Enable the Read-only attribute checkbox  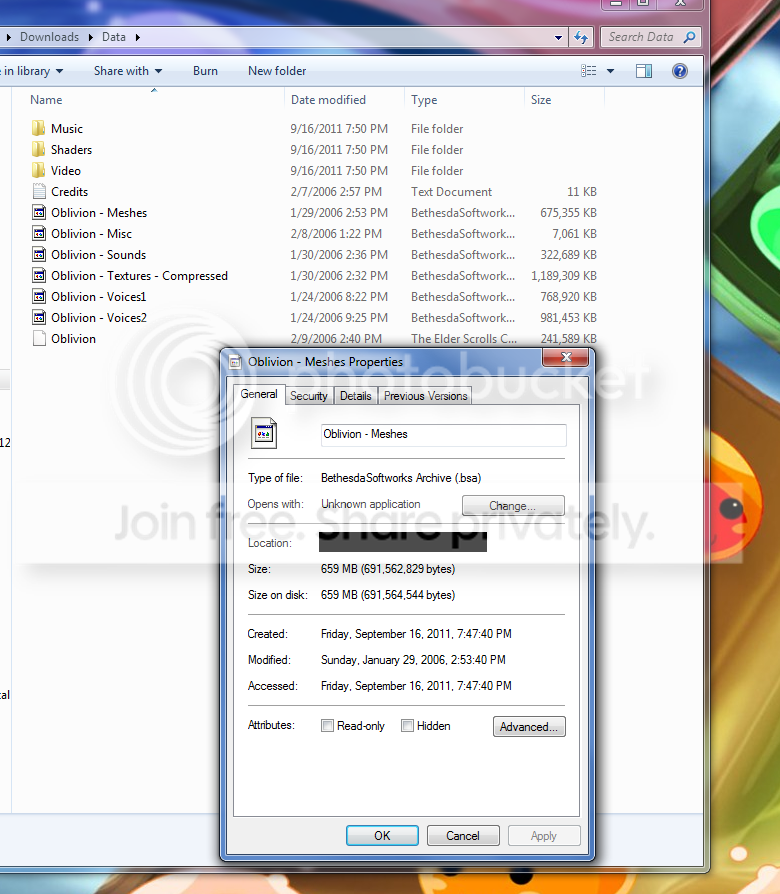(327, 725)
